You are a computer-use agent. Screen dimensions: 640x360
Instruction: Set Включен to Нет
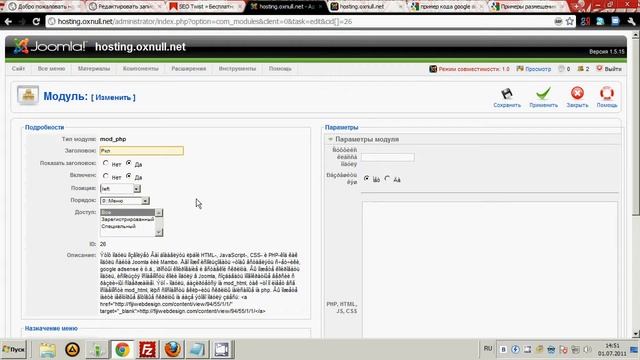click(106, 176)
